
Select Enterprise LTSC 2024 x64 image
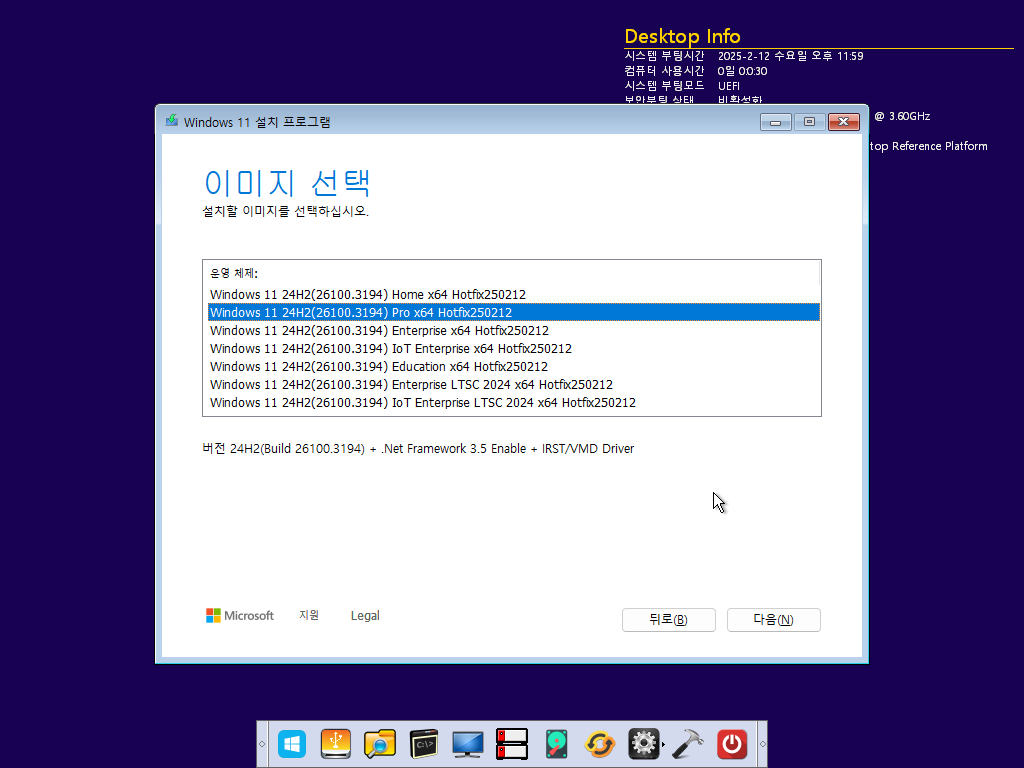pyautogui.click(x=514, y=385)
